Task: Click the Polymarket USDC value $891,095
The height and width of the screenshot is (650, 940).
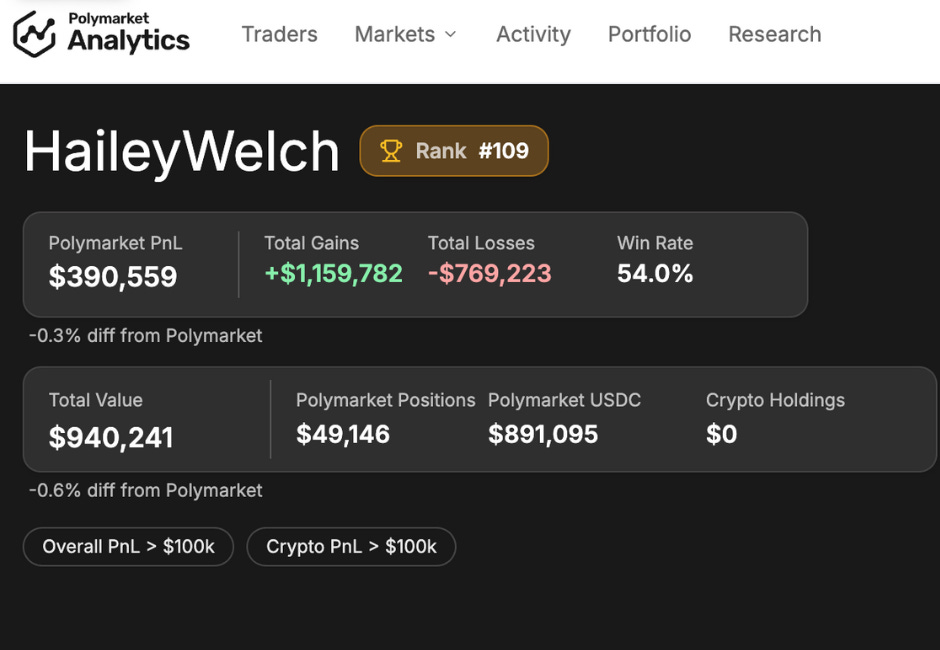Action: pyautogui.click(x=543, y=434)
